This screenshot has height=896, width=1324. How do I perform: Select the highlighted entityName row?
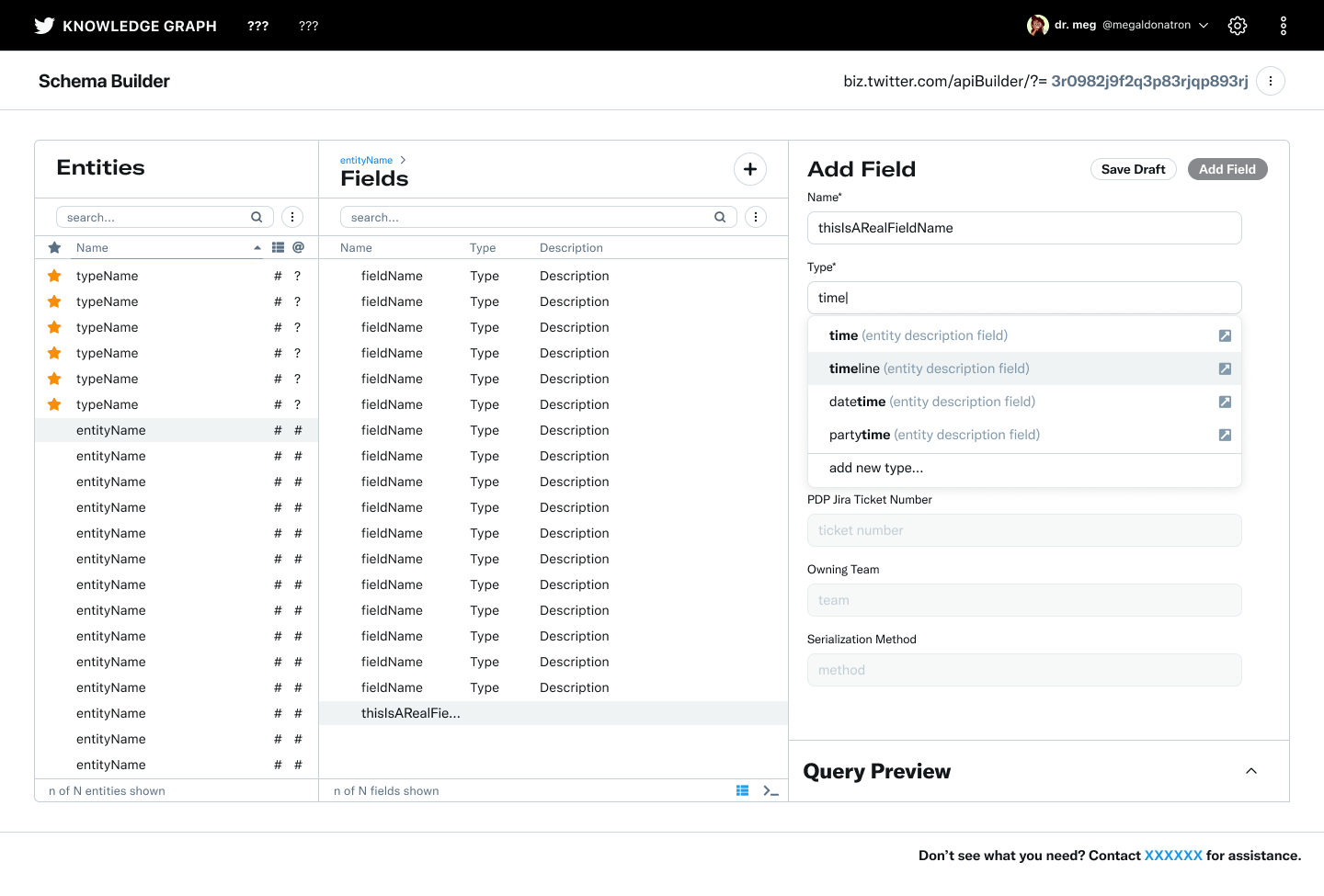coord(177,430)
